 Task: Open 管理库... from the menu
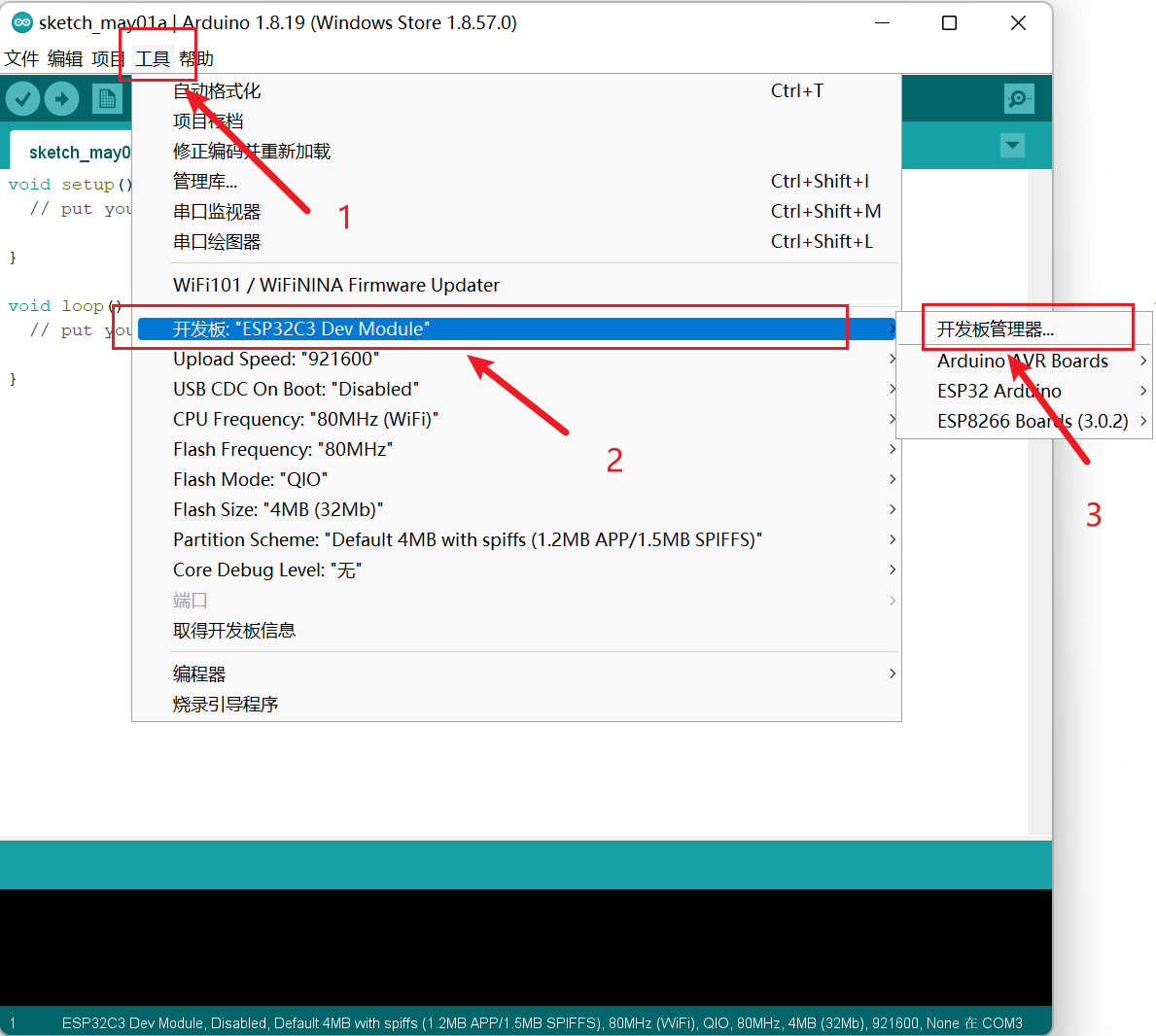point(516,182)
